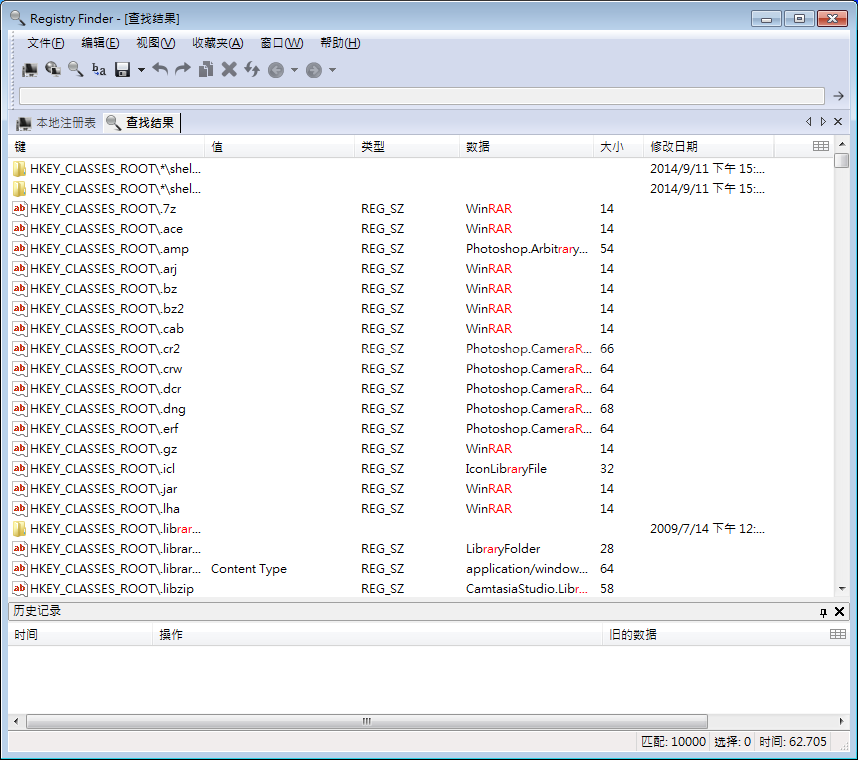
Task: Switch to the 本地注册表 tab
Action: (56, 123)
